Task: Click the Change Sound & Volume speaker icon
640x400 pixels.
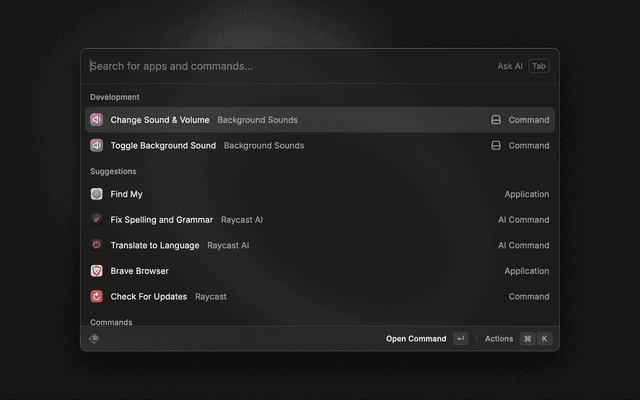Action: point(97,120)
